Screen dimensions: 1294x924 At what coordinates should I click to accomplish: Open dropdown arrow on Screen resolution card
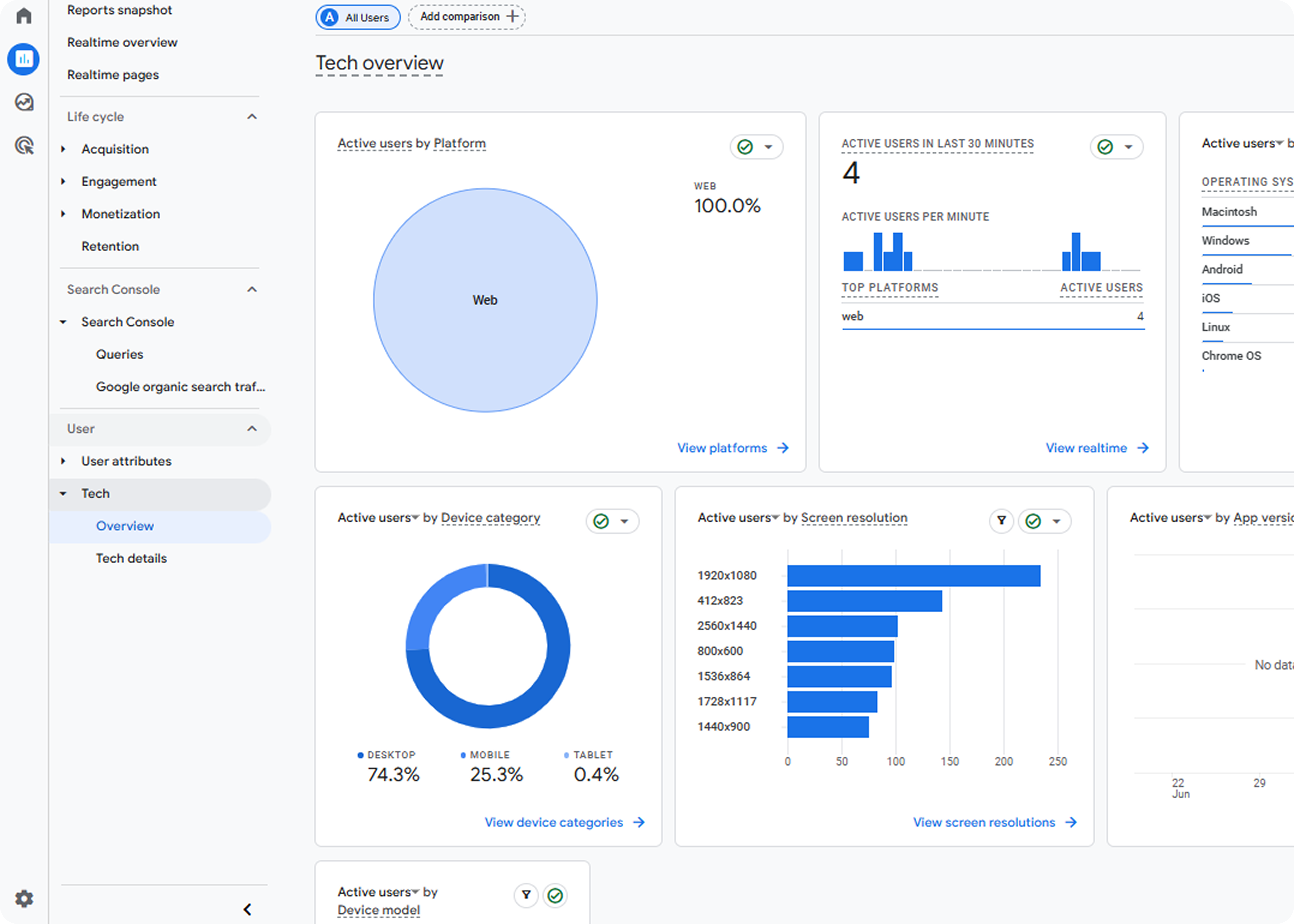click(1057, 521)
